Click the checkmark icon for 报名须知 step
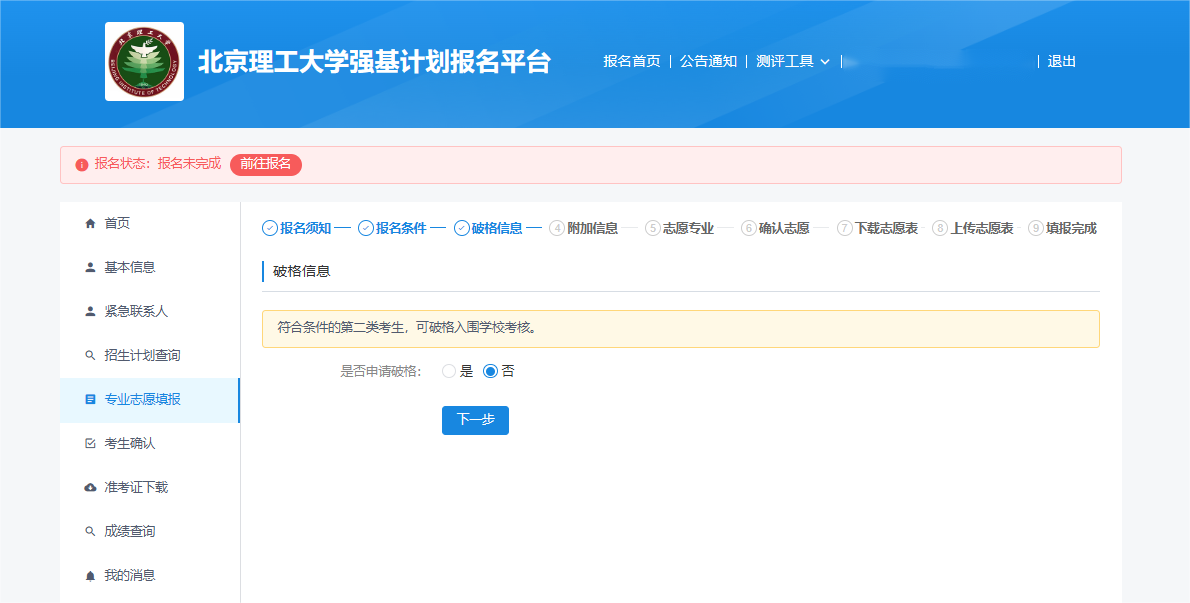Viewport: 1190px width, 603px height. 269,228
